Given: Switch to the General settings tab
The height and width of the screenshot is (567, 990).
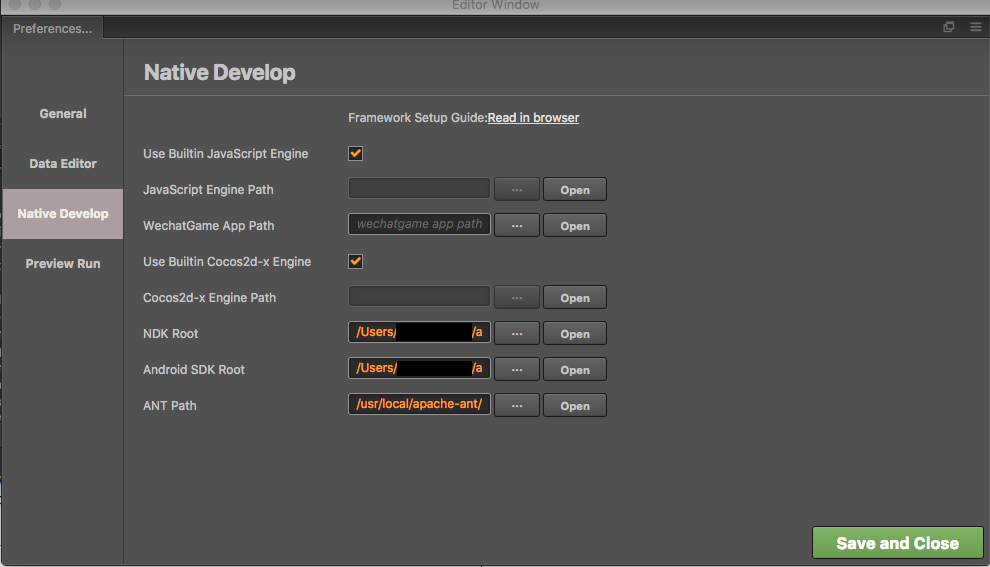Looking at the screenshot, I should pyautogui.click(x=63, y=114).
